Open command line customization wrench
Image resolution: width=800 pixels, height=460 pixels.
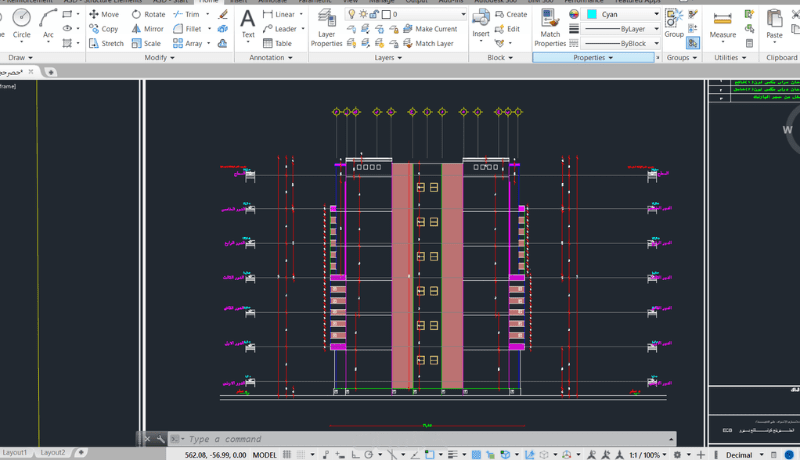pyautogui.click(x=161, y=439)
